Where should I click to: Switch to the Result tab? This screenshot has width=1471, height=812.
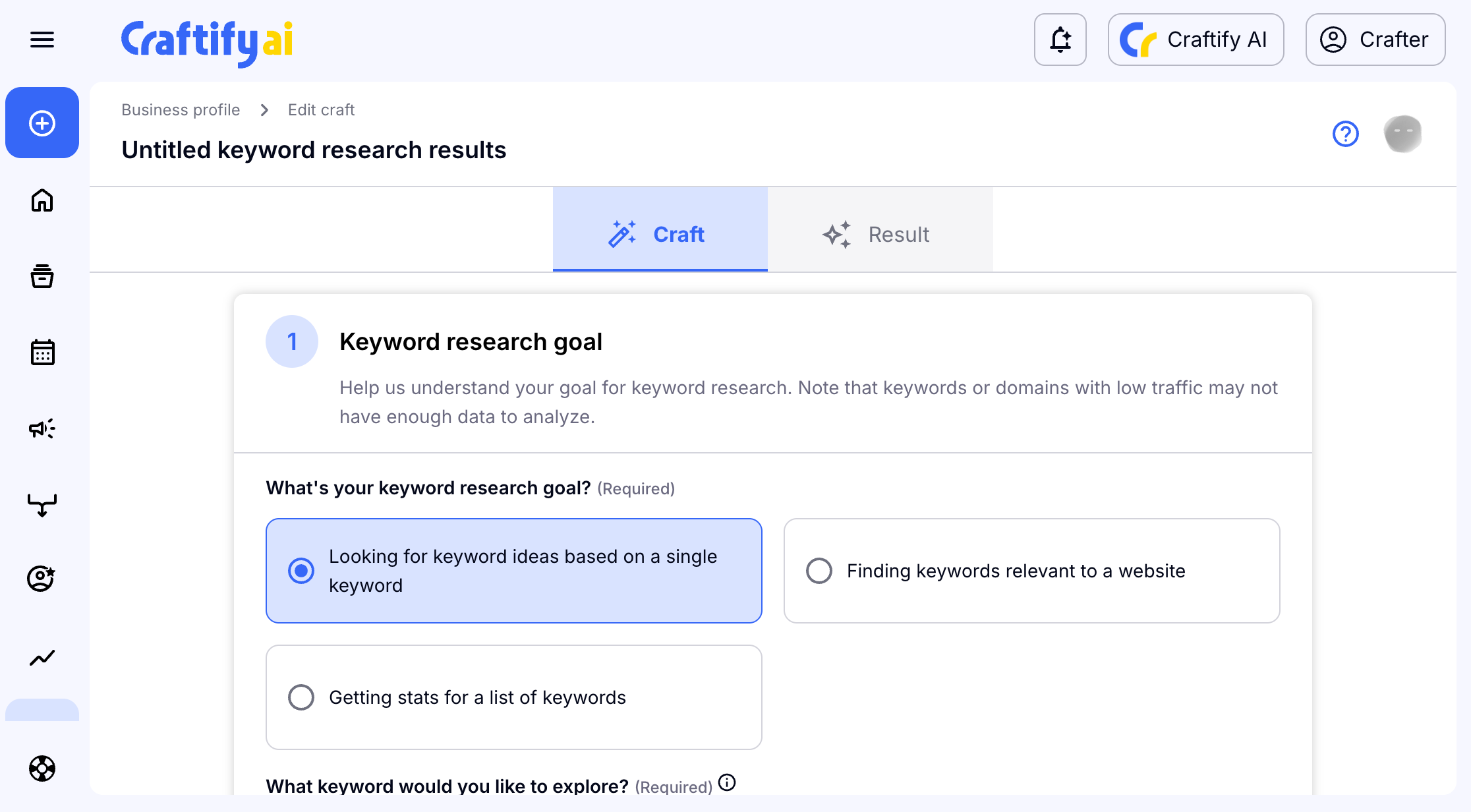pyautogui.click(x=880, y=235)
